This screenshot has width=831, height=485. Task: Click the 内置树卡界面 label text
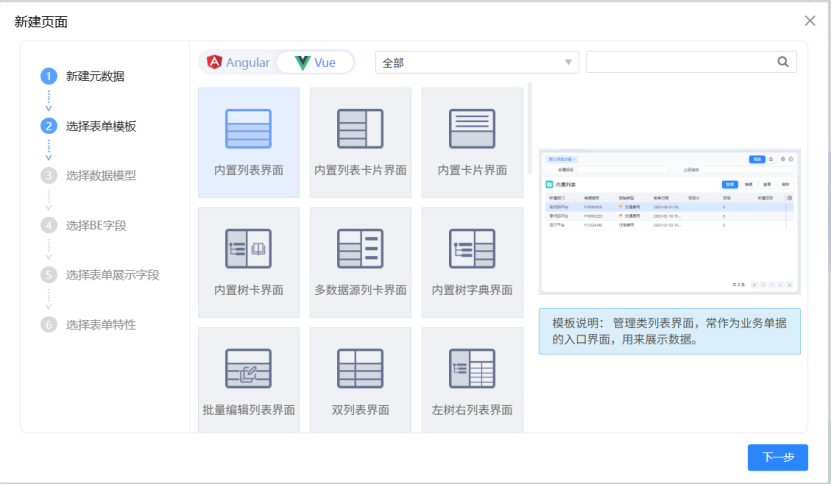click(249, 290)
